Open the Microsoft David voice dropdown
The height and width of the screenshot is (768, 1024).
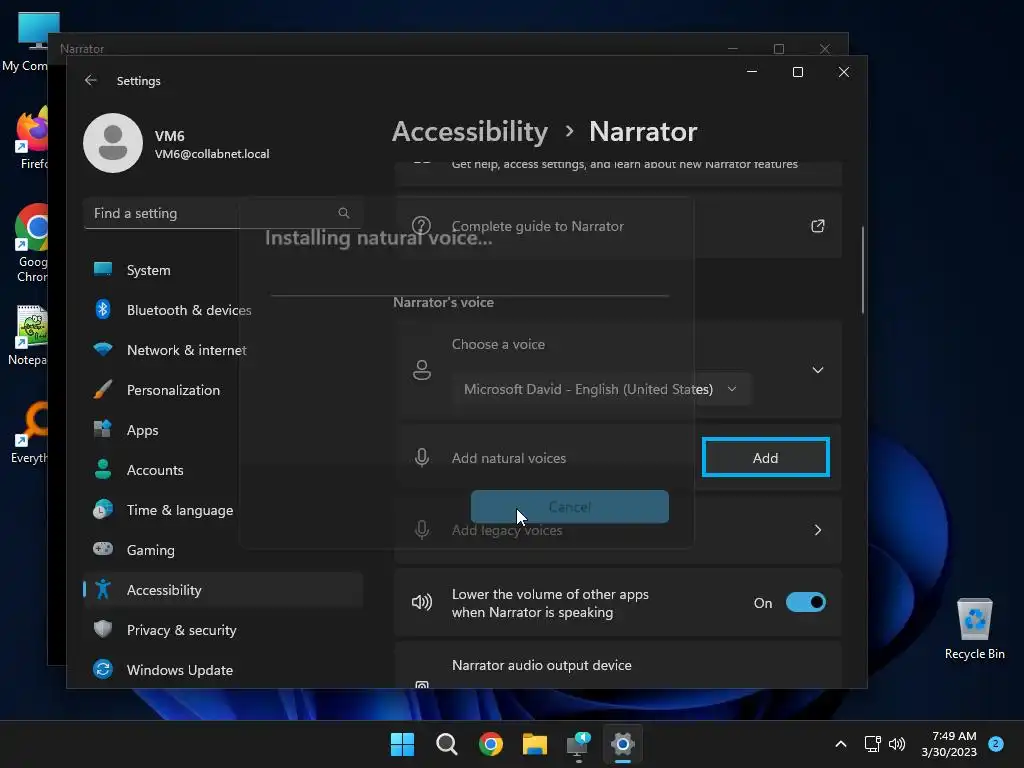click(601, 389)
